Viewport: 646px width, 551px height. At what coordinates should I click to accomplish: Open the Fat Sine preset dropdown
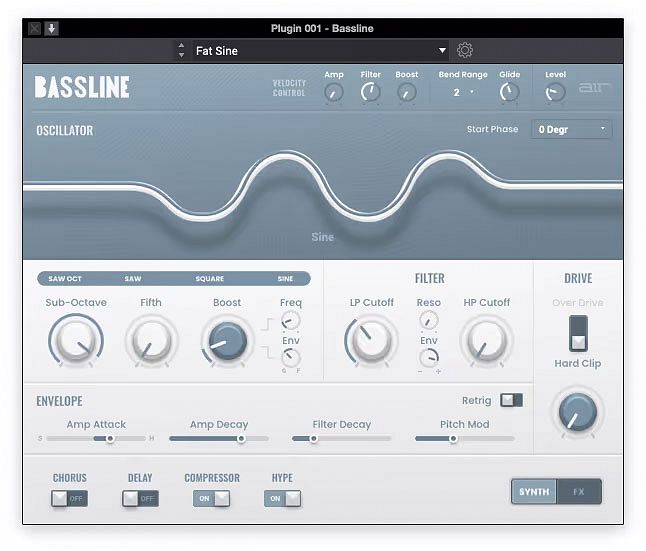pos(321,51)
